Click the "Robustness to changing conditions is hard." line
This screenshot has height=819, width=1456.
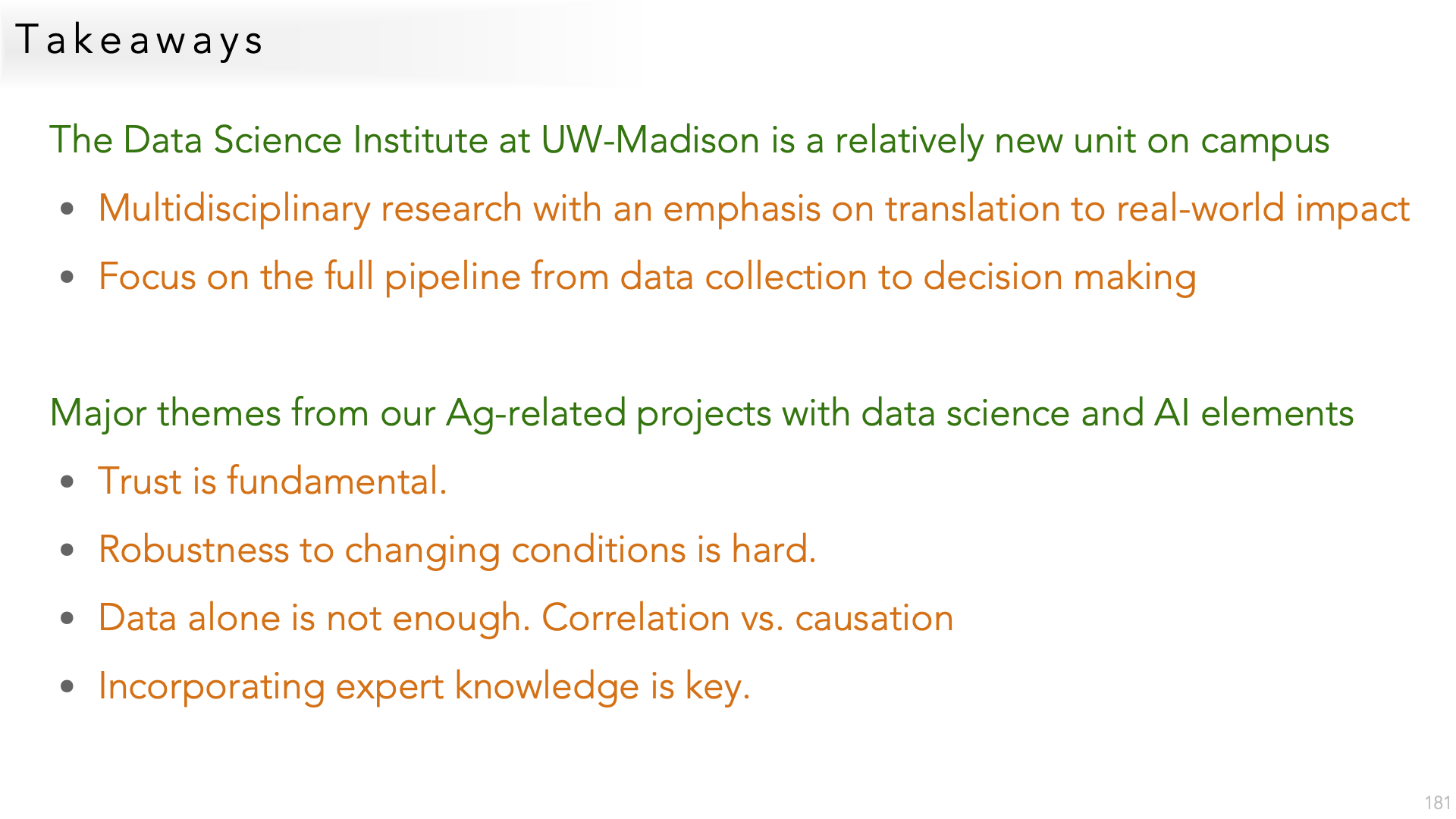point(457,550)
